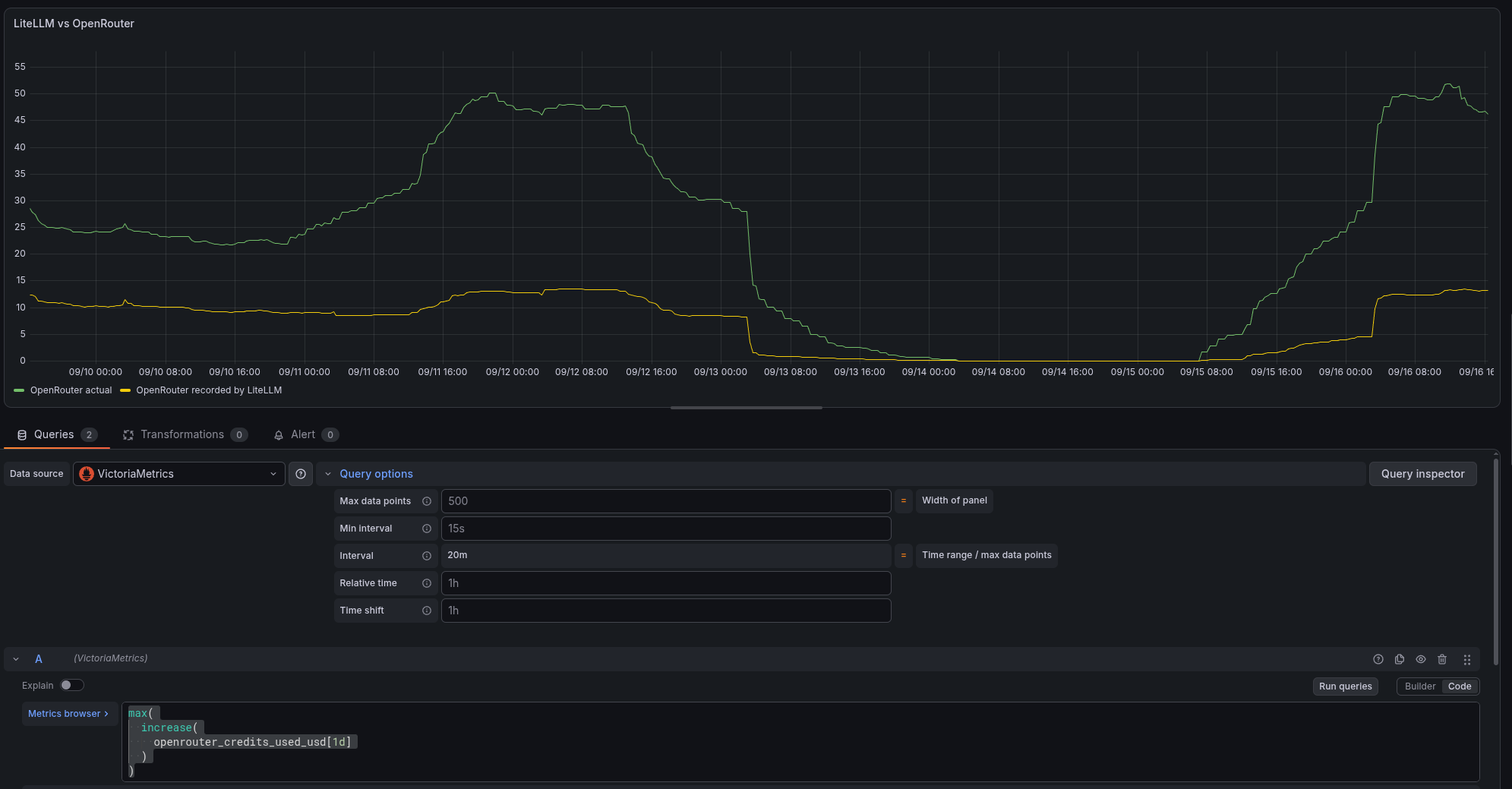
Task: Open query A help icon
Action: point(1378,659)
